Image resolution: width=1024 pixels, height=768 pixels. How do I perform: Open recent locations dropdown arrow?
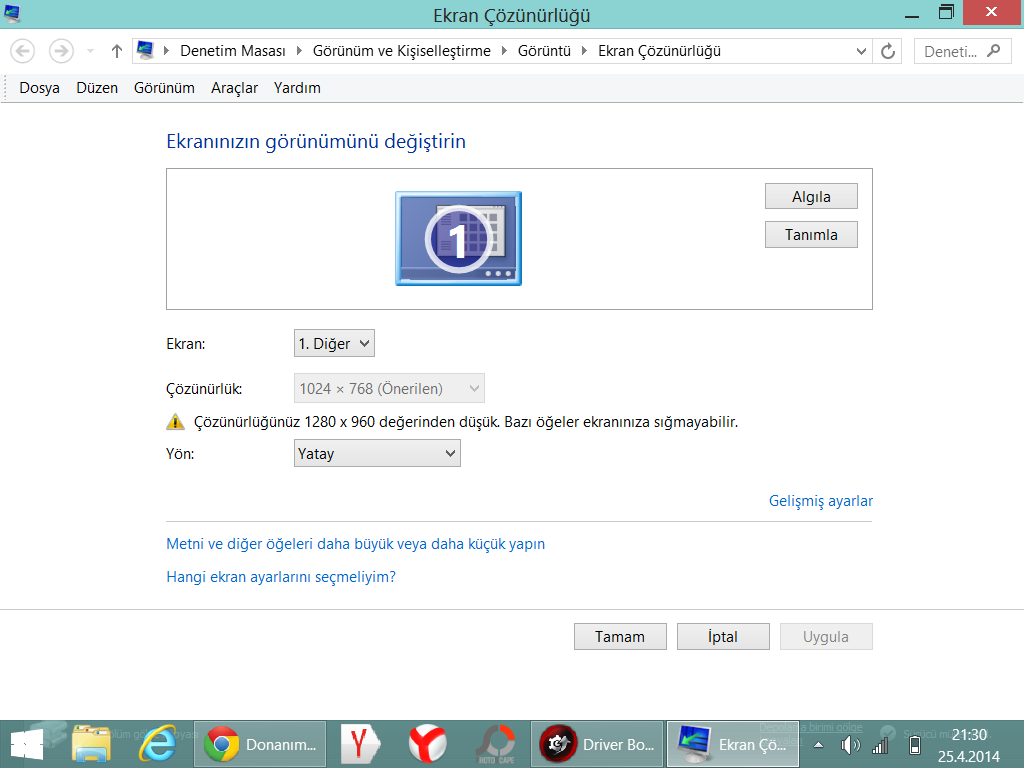[90, 51]
